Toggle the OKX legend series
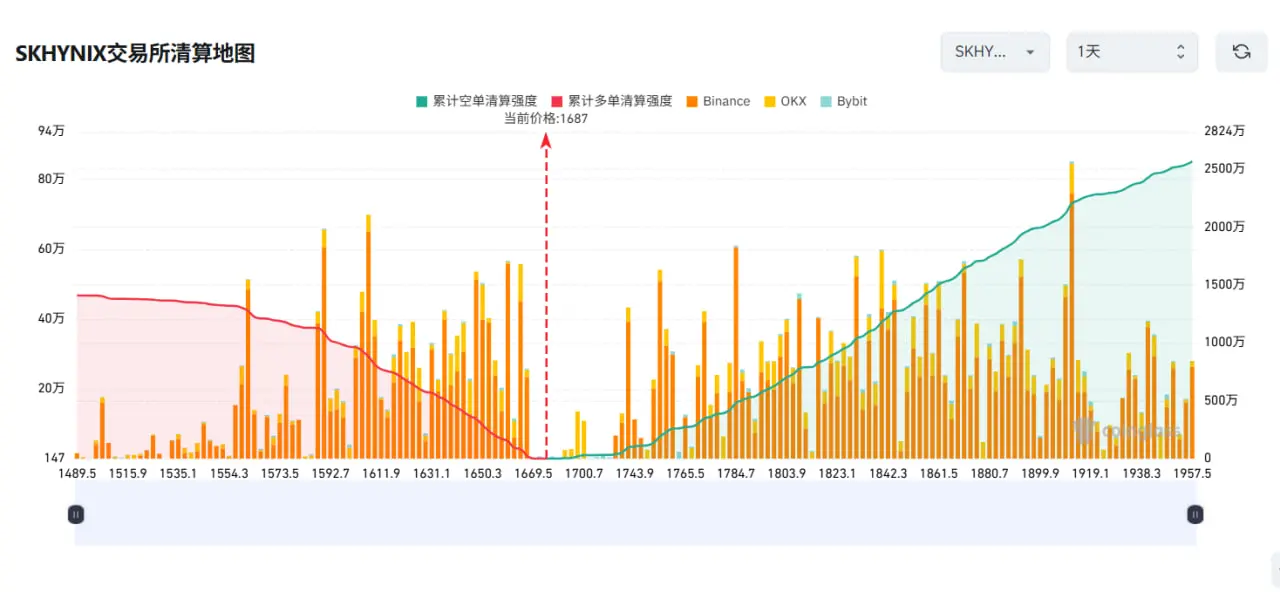 (784, 101)
